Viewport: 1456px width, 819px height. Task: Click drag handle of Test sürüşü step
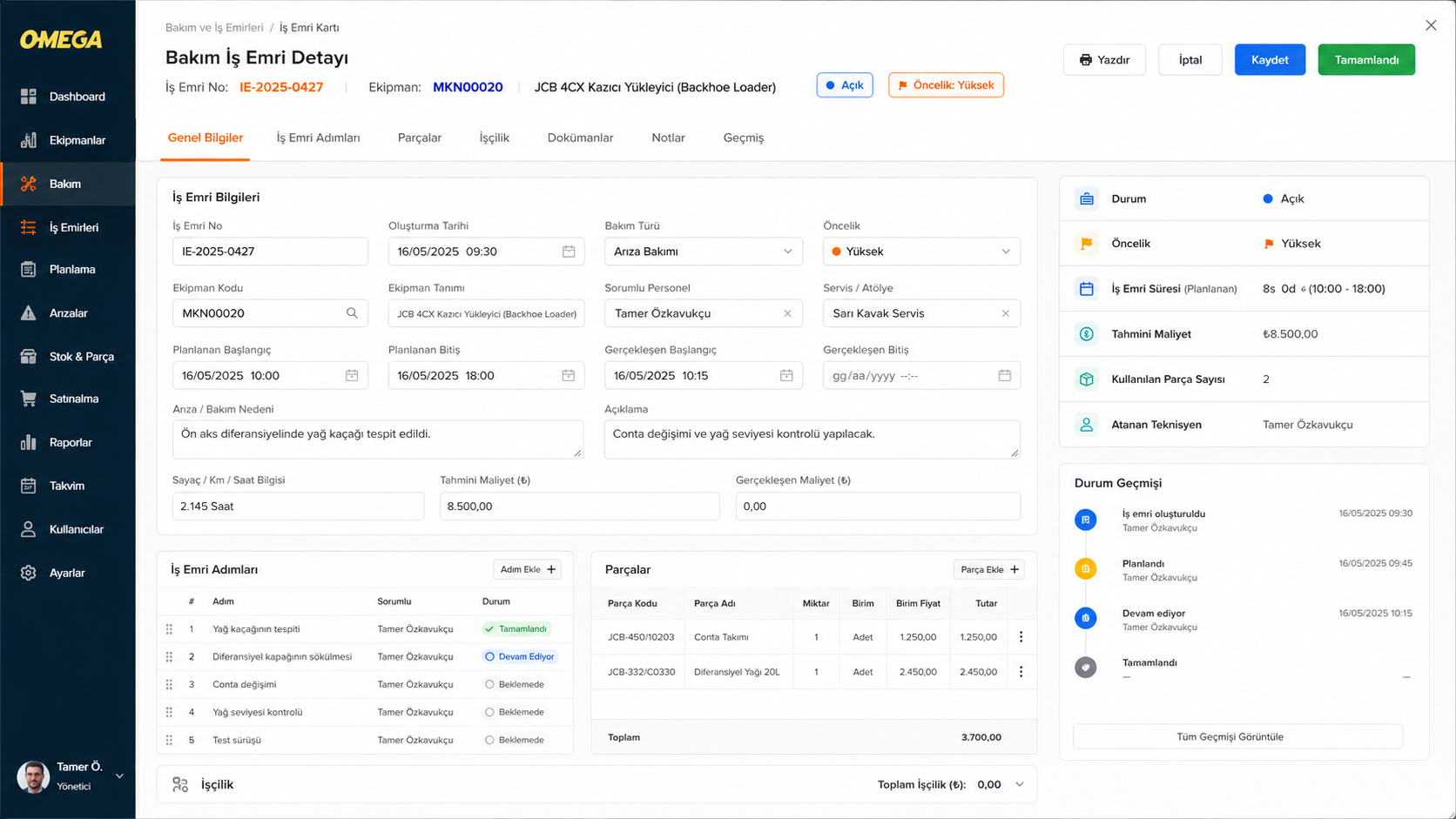[x=169, y=740]
